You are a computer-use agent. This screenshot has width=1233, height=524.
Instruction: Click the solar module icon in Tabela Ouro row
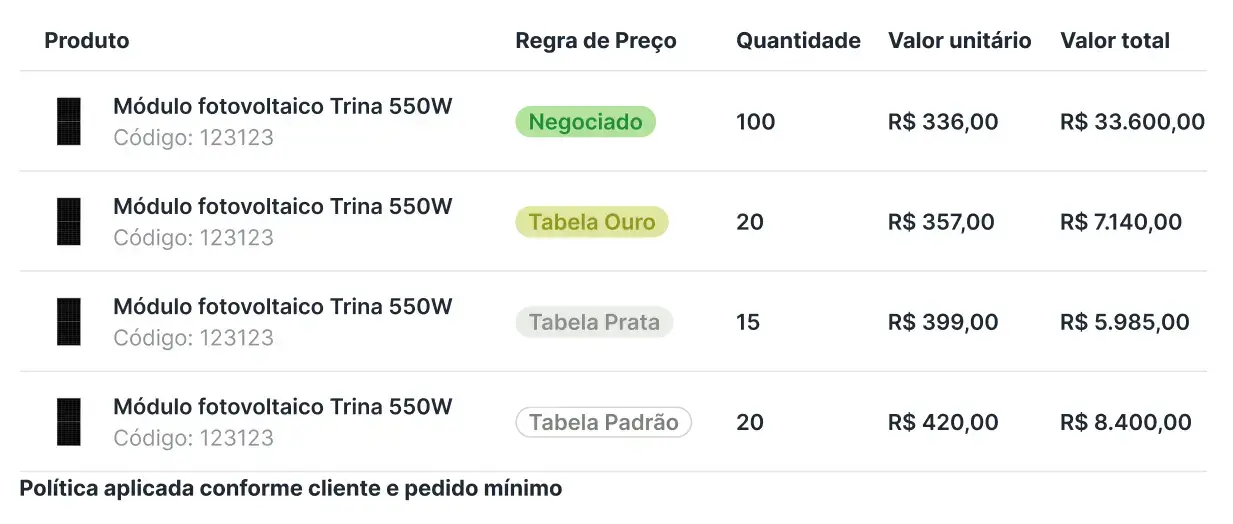pyautogui.click(x=68, y=221)
